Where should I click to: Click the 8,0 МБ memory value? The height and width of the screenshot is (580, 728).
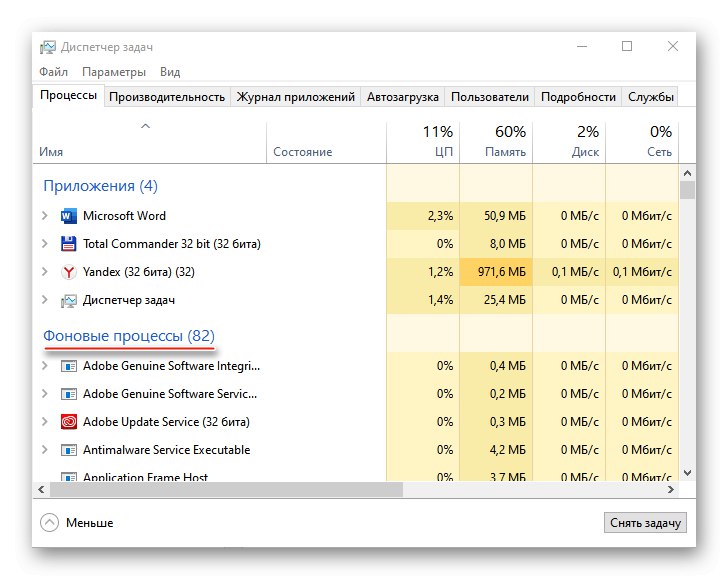pos(507,244)
